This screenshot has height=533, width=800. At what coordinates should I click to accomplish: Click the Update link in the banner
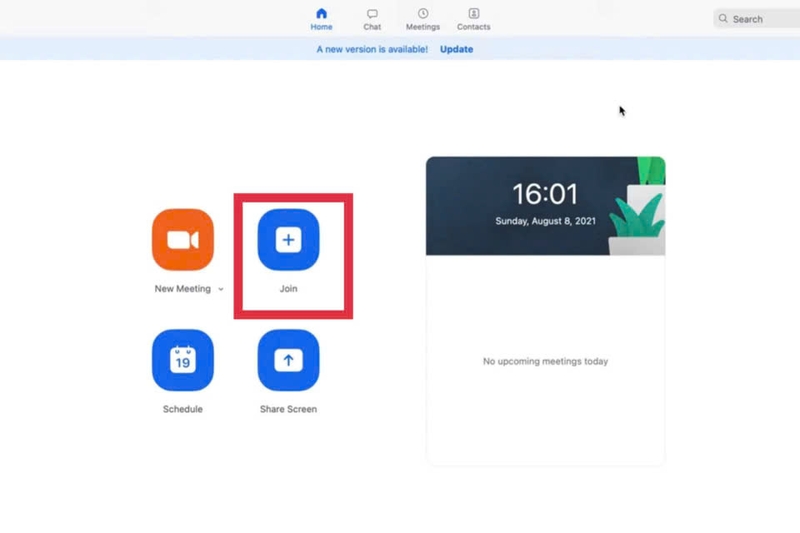coord(457,49)
